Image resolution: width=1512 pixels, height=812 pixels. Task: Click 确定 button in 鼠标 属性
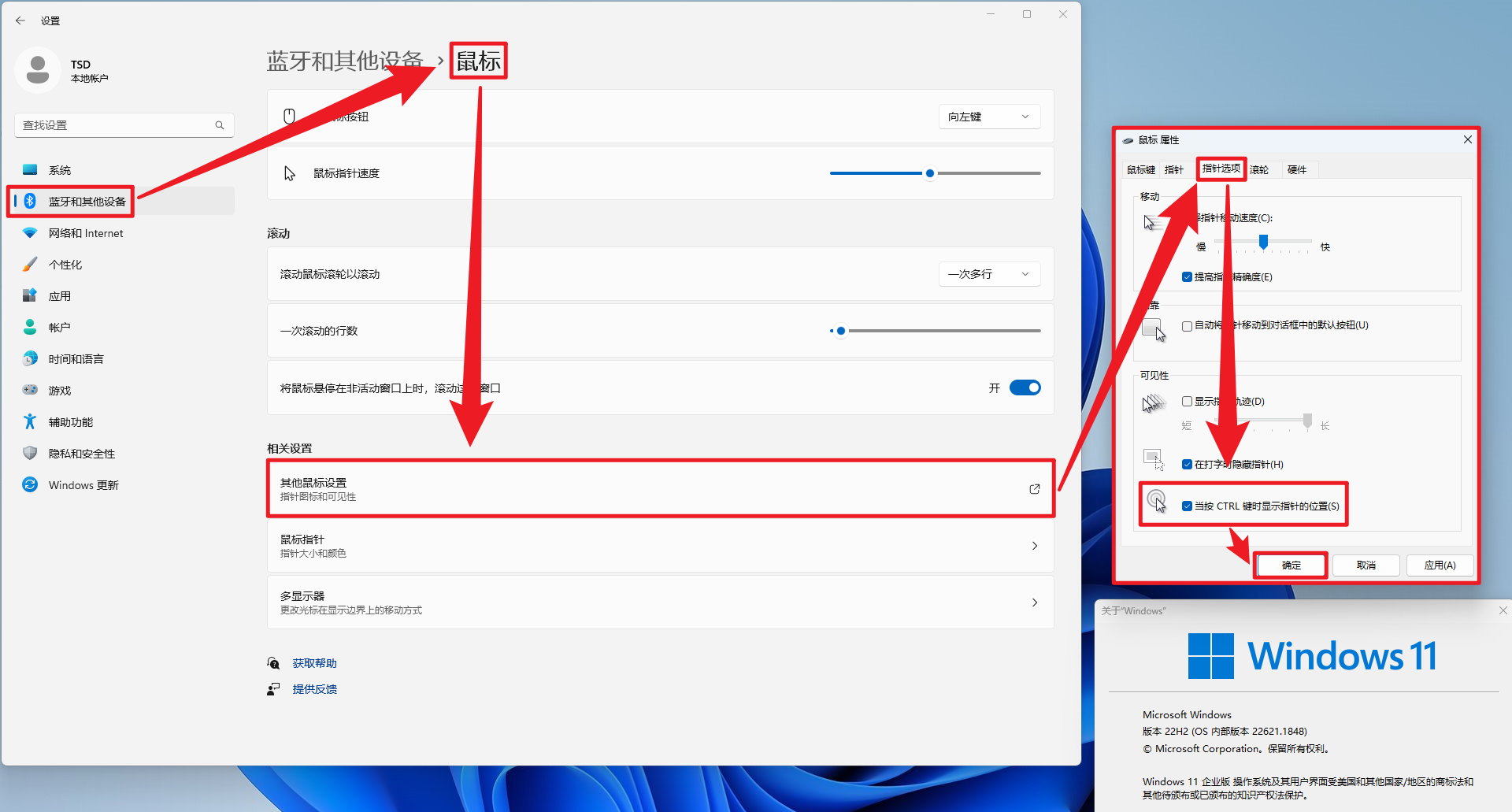(1291, 565)
